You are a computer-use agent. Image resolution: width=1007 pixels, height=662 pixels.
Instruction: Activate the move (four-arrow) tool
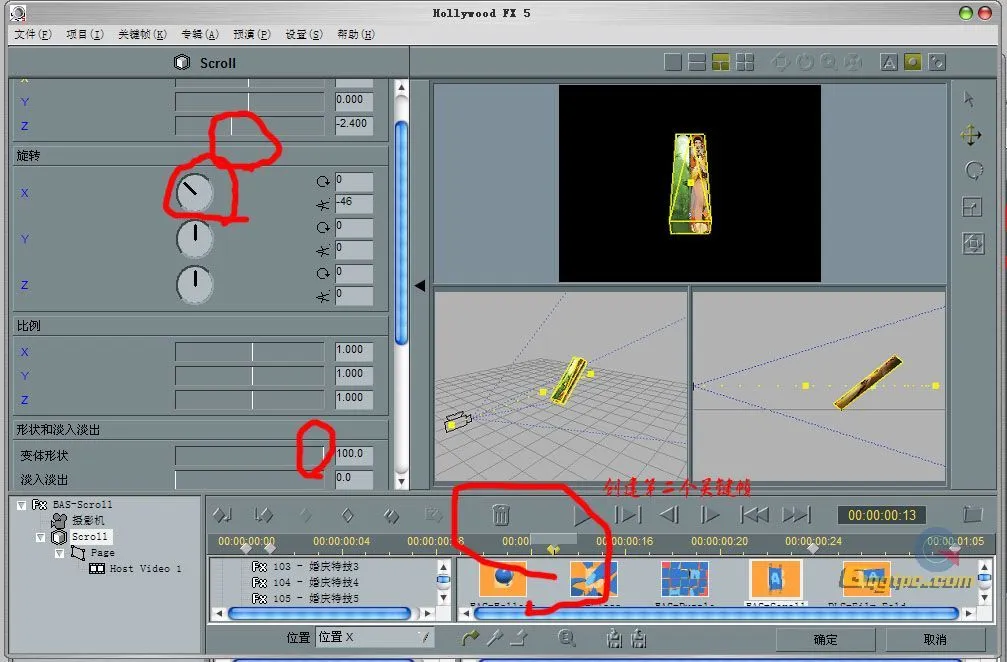[970, 136]
